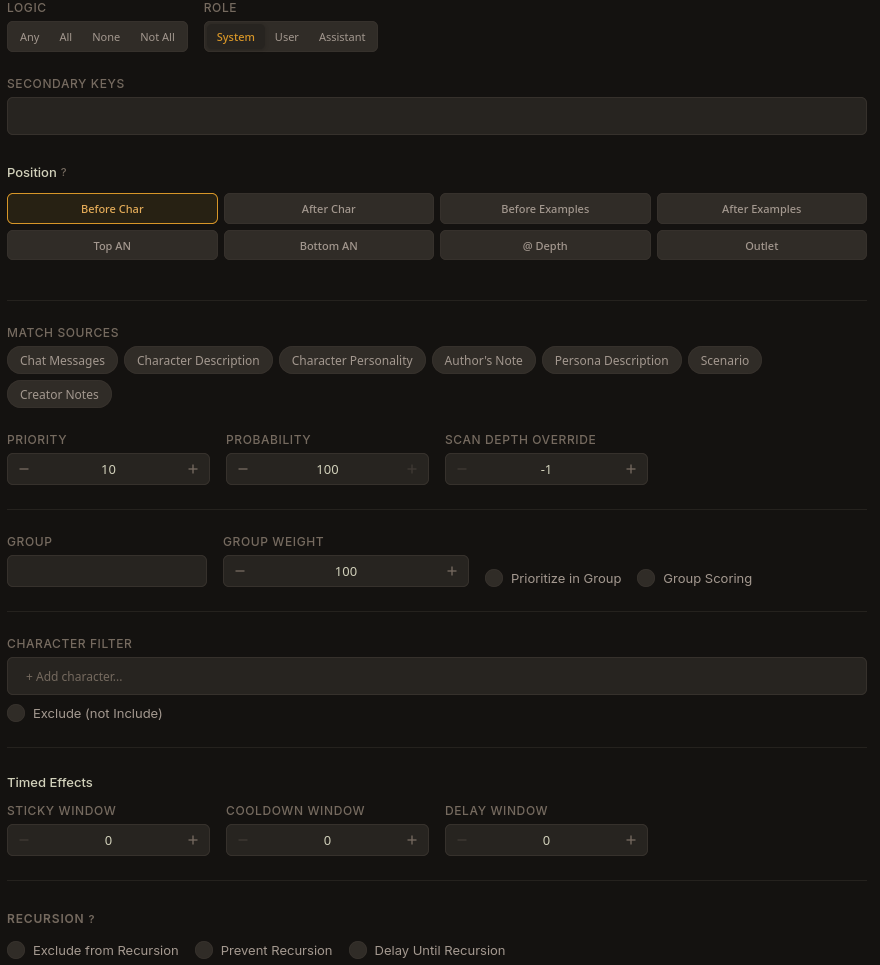This screenshot has height=965, width=880.
Task: Enable Exclude (not Include) option
Action: [16, 713]
